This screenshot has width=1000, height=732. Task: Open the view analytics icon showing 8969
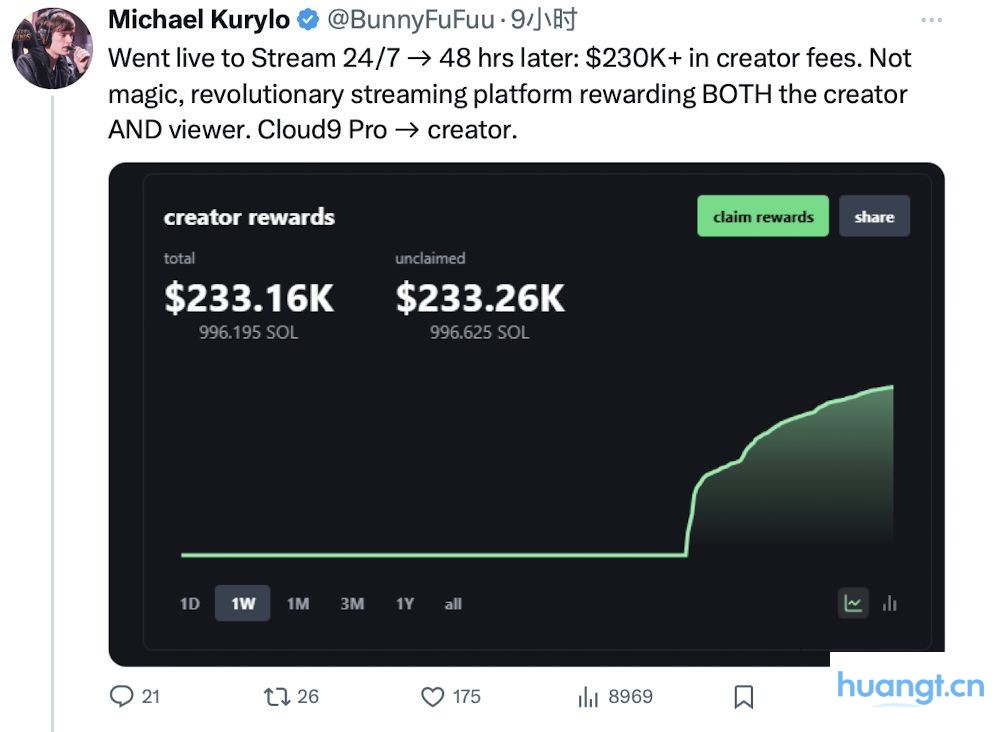tap(588, 697)
